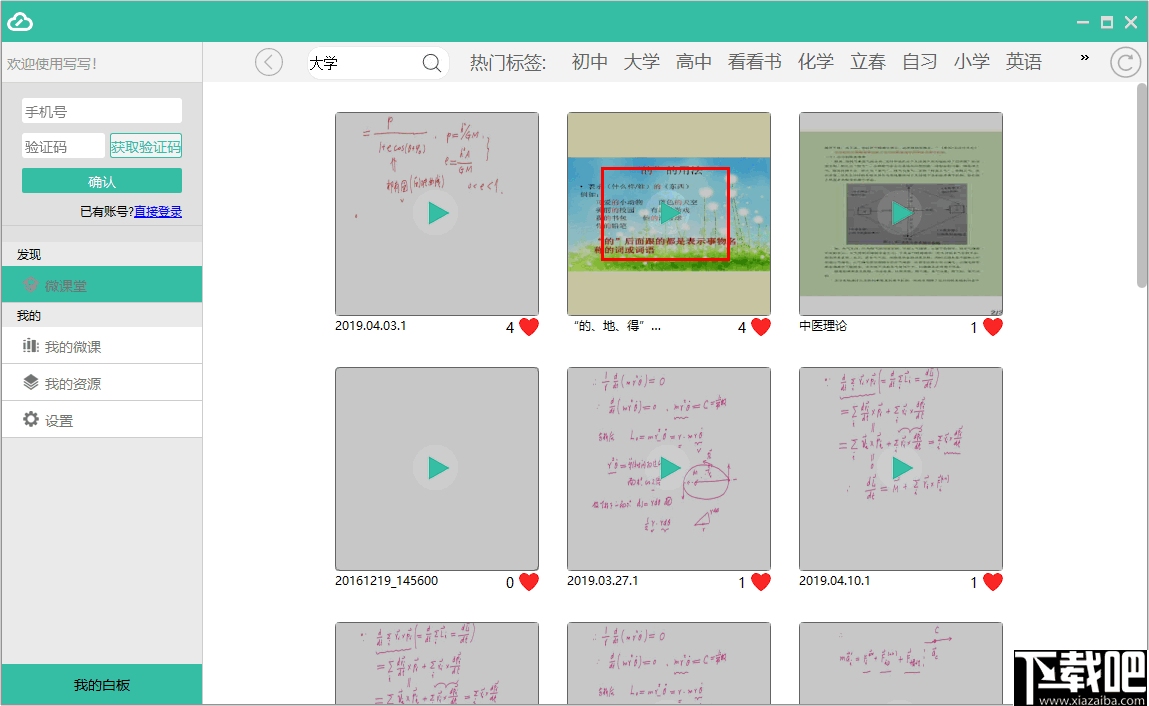Open 设置 settings
1149x706 pixels.
102,420
